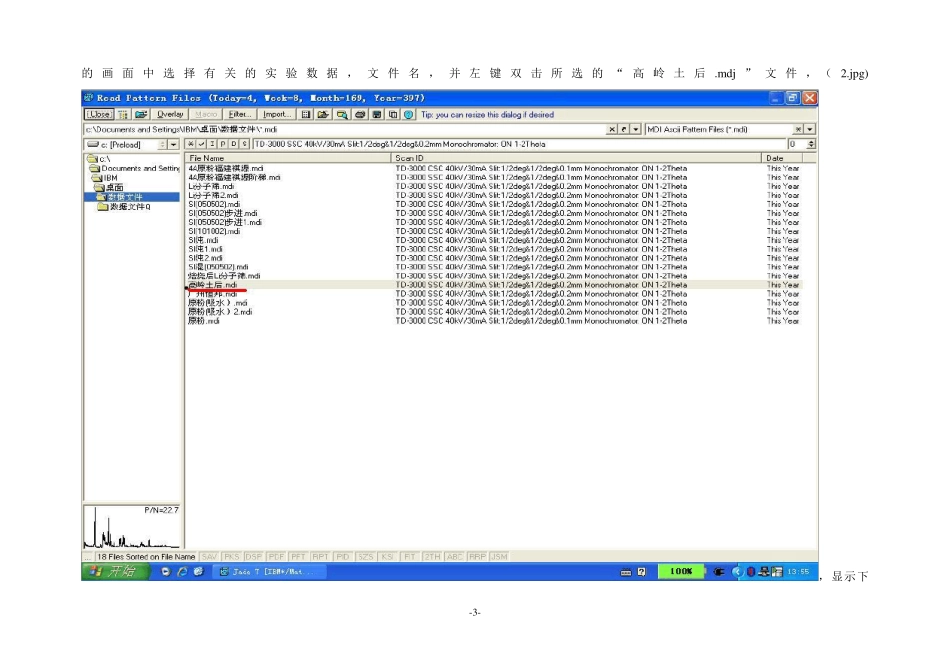Click the Overlay button
Screen dimensions: 950x672
[169, 115]
